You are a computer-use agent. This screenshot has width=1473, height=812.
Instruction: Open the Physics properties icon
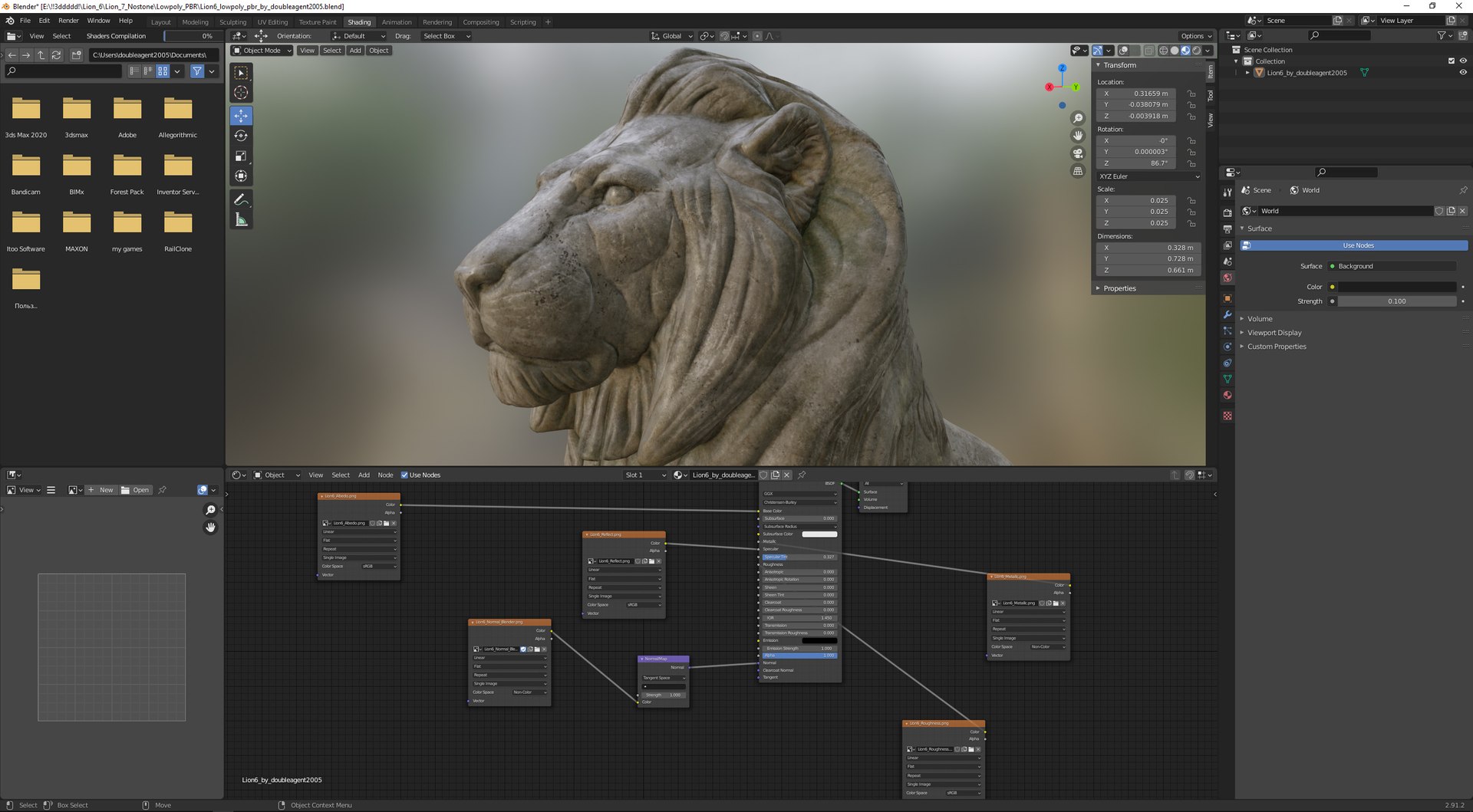tap(1227, 347)
